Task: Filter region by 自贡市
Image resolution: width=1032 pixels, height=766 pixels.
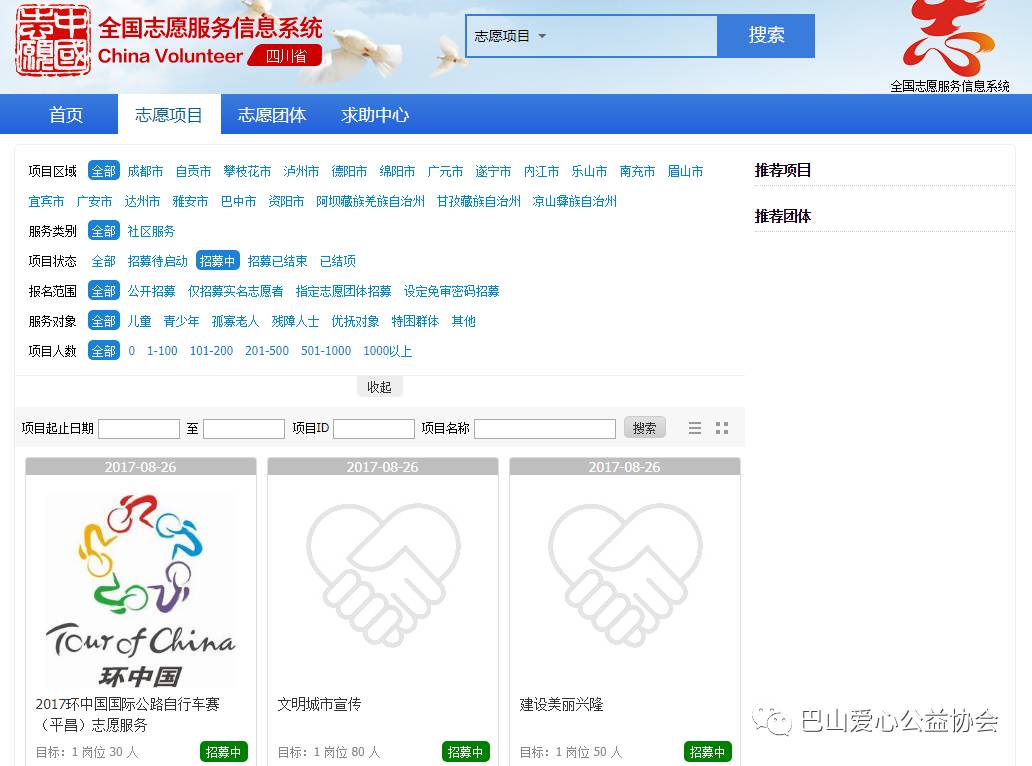Action: (194, 171)
